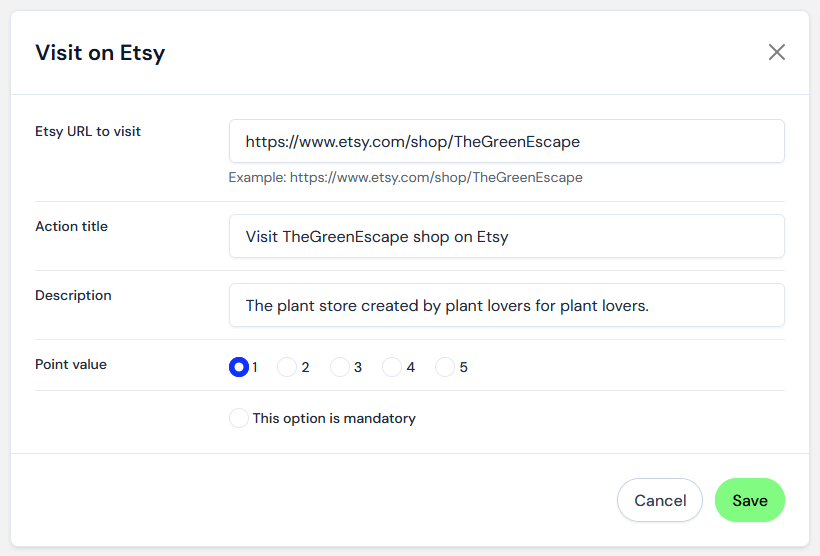This screenshot has height=556, width=820.
Task: Click into the Description input field
Action: (506, 305)
